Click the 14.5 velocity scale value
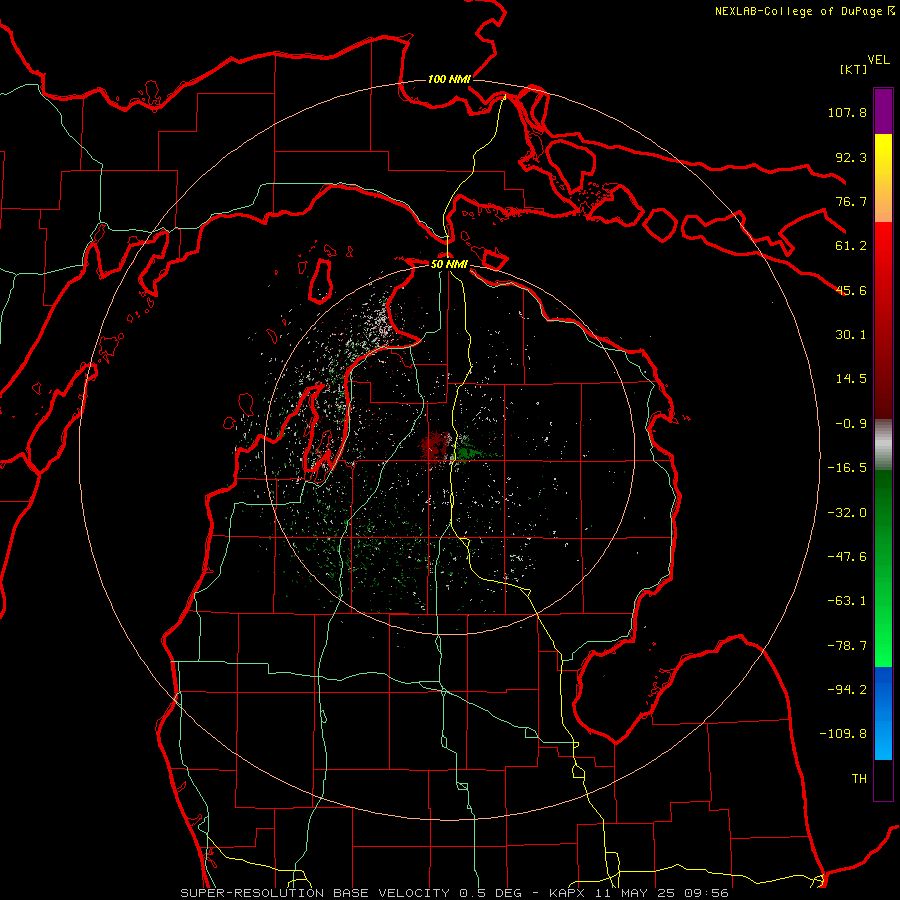Image resolution: width=900 pixels, height=900 pixels. pos(851,379)
